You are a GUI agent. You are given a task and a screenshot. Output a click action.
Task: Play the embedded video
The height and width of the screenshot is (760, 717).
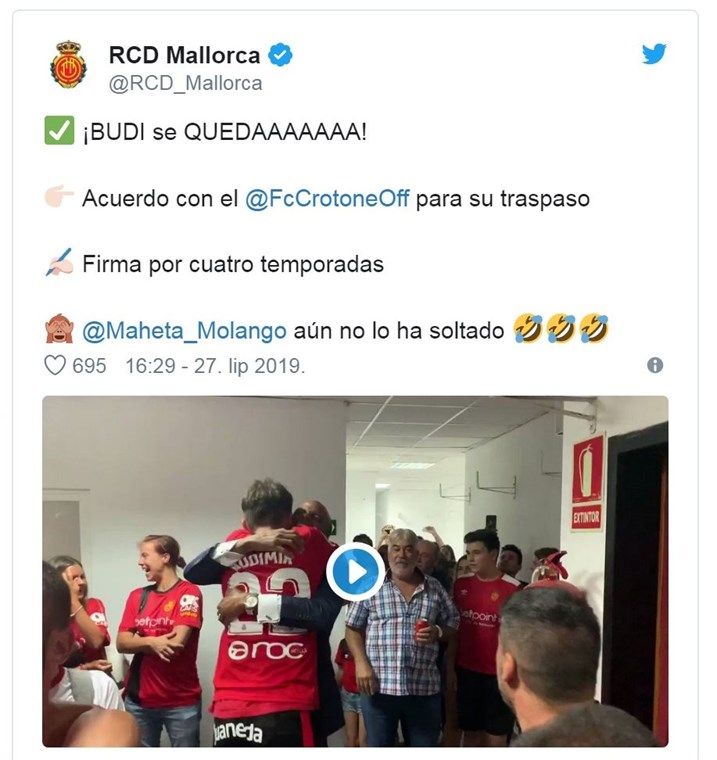point(355,572)
